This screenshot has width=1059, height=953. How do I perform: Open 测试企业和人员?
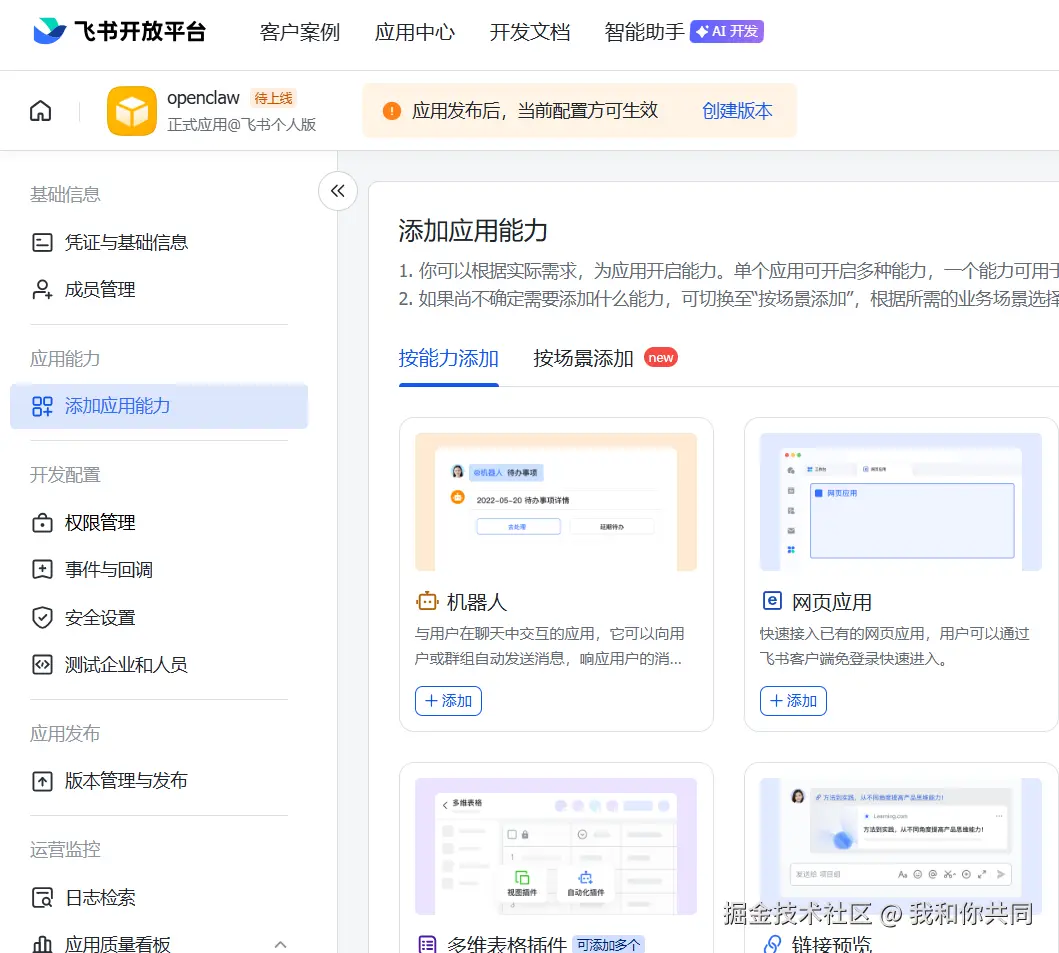(113, 664)
